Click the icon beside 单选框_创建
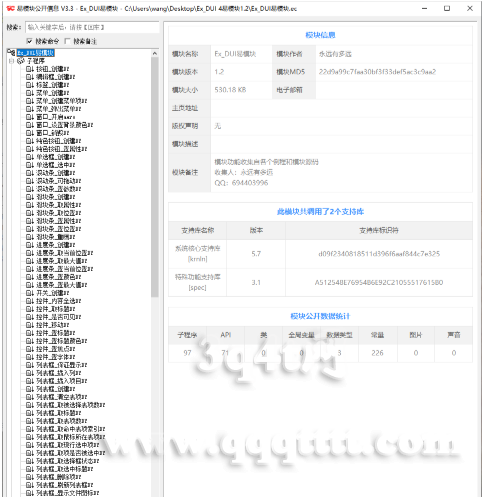The width and height of the screenshot is (484, 497). (x=30, y=157)
